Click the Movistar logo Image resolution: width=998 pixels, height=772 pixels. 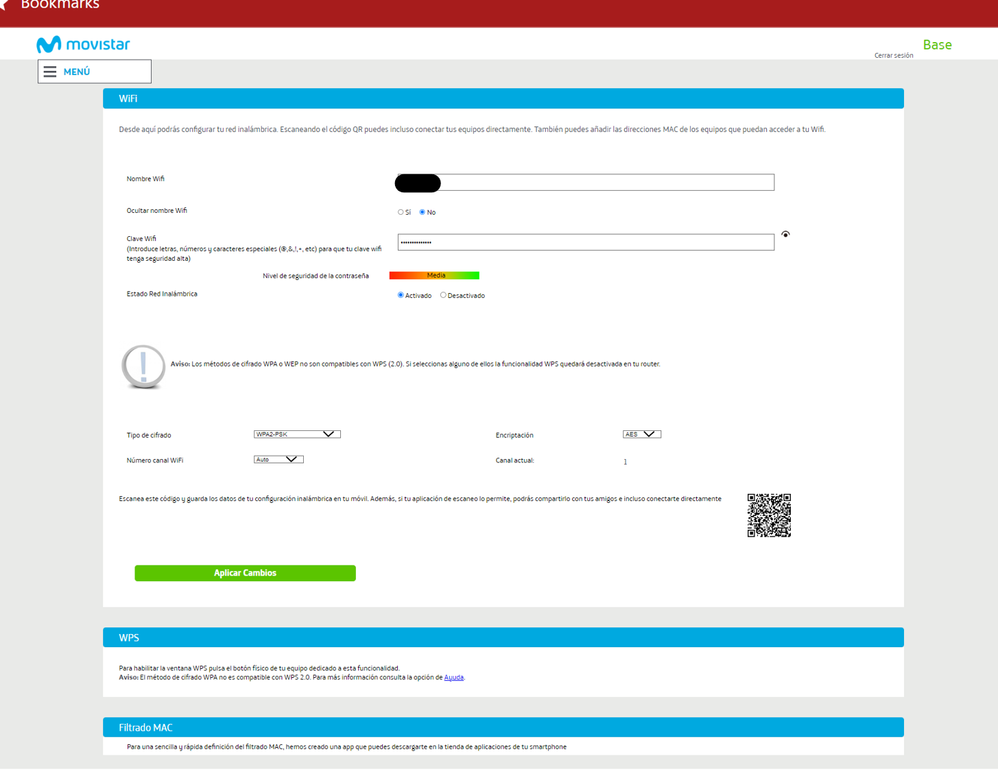tap(83, 44)
